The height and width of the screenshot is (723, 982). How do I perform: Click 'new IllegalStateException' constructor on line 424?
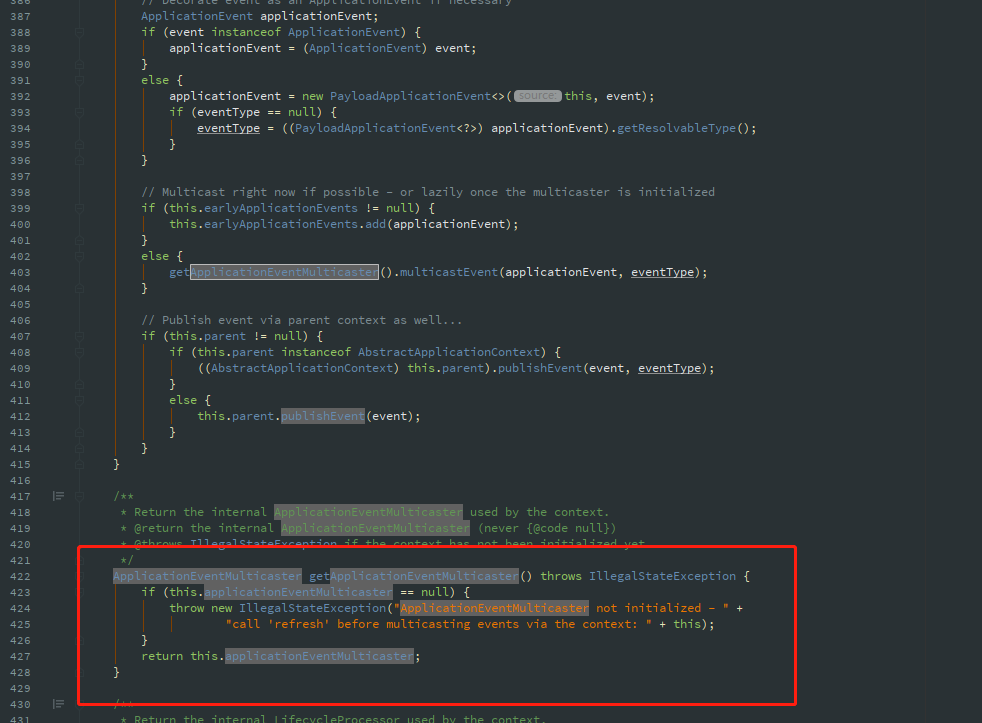click(x=298, y=608)
